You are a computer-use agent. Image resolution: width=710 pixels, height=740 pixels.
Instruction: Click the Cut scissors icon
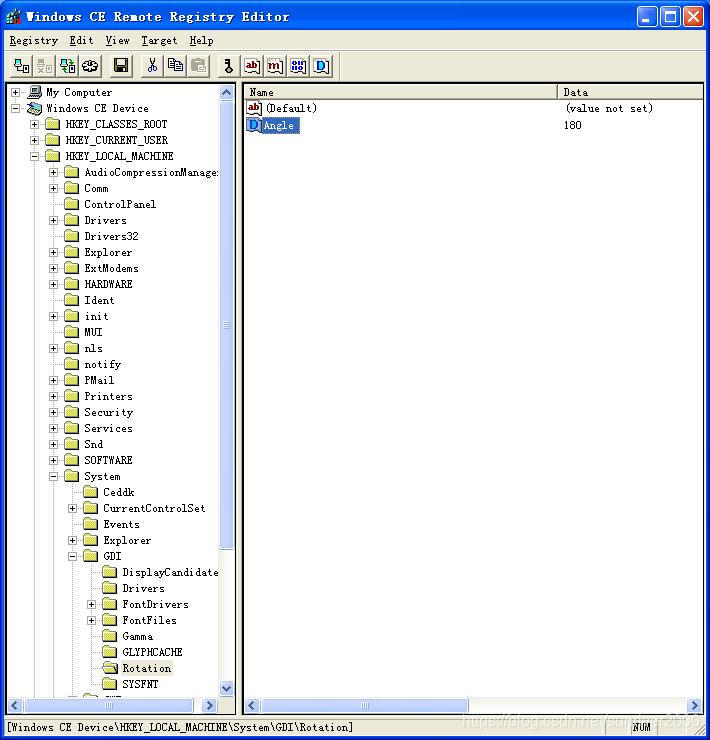pos(152,66)
